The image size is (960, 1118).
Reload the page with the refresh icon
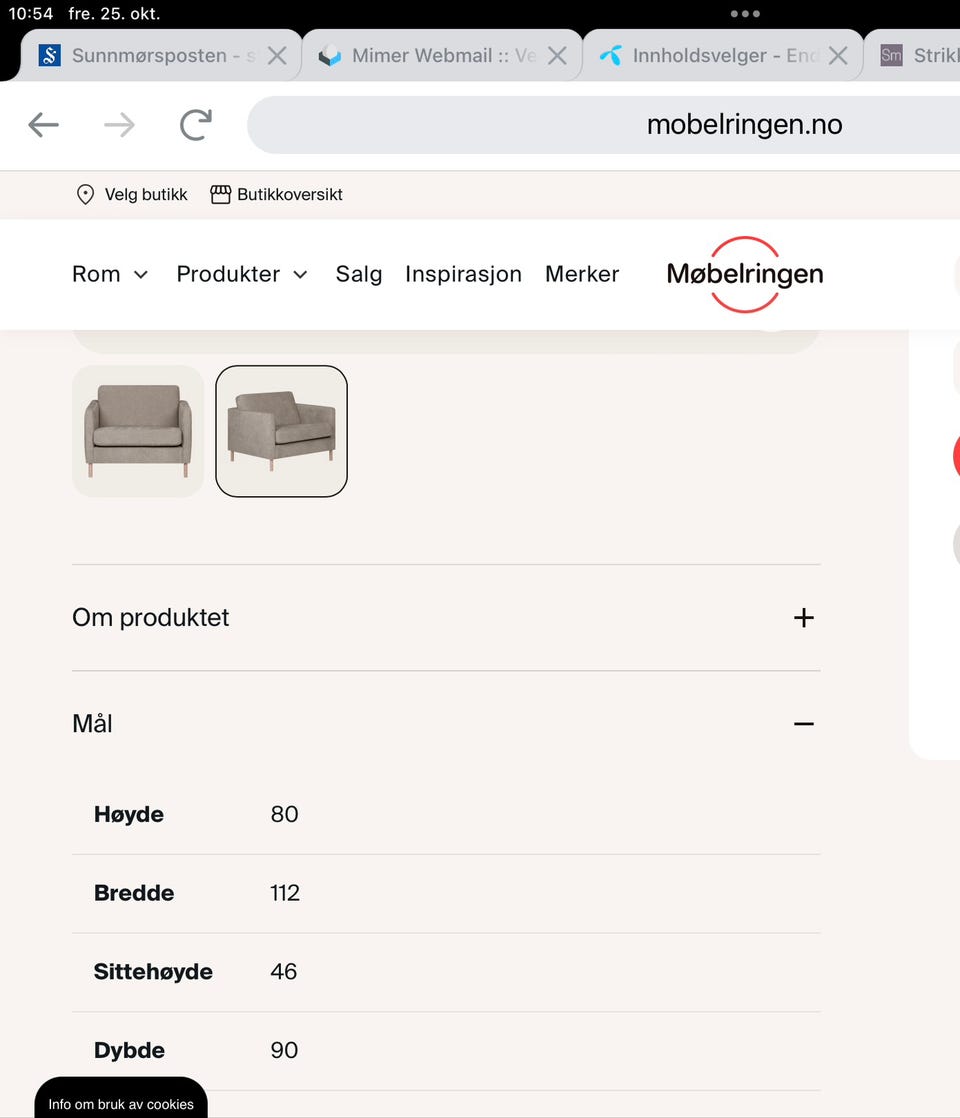tap(195, 125)
